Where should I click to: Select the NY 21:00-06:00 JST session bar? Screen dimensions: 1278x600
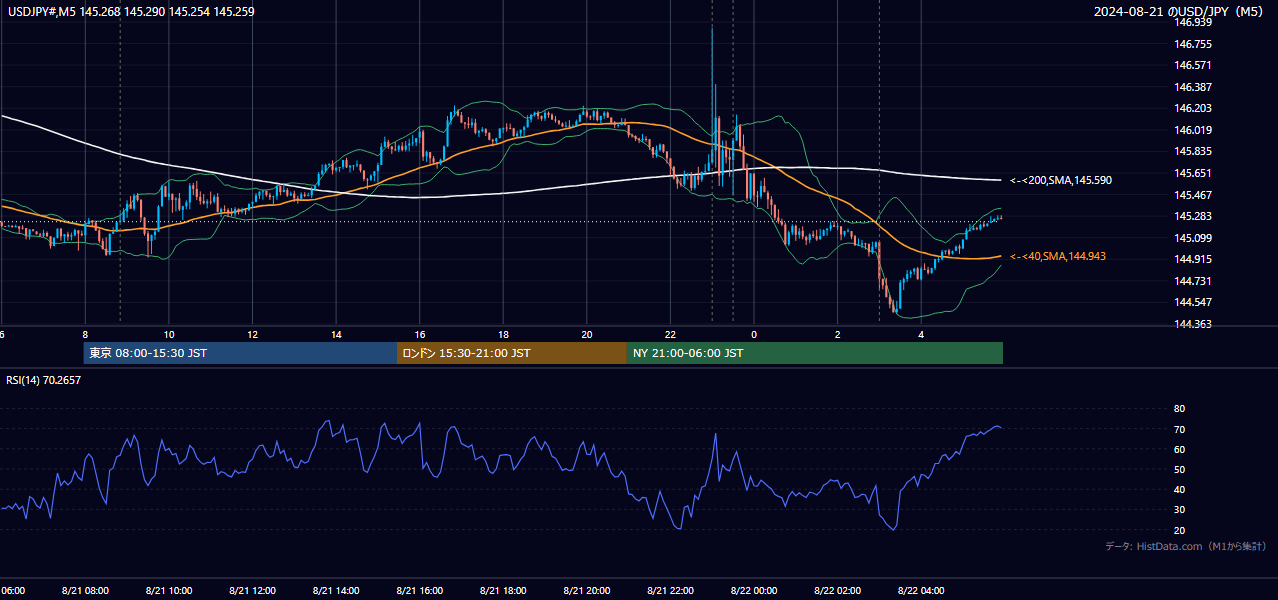tap(815, 353)
